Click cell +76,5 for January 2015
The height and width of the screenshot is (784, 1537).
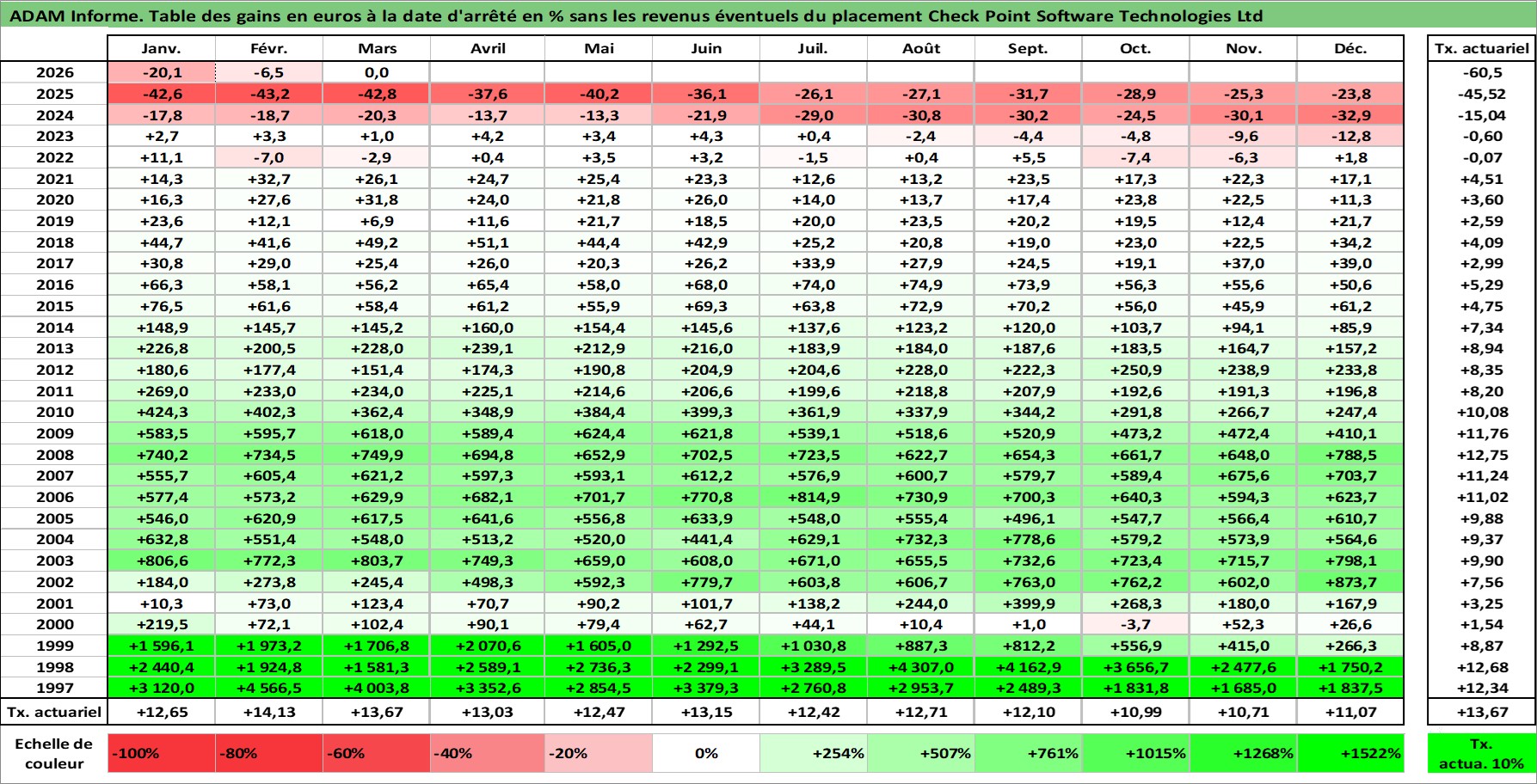coord(162,306)
